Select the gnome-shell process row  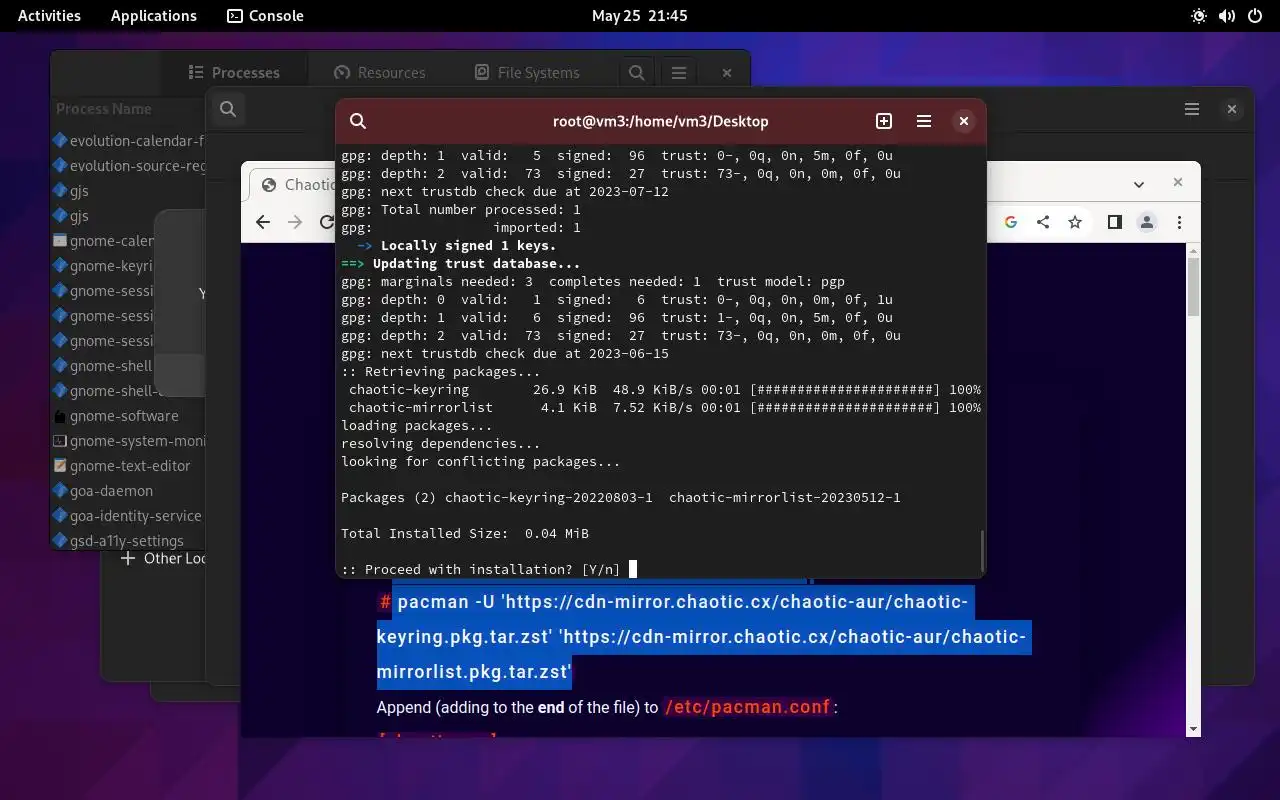point(103,366)
